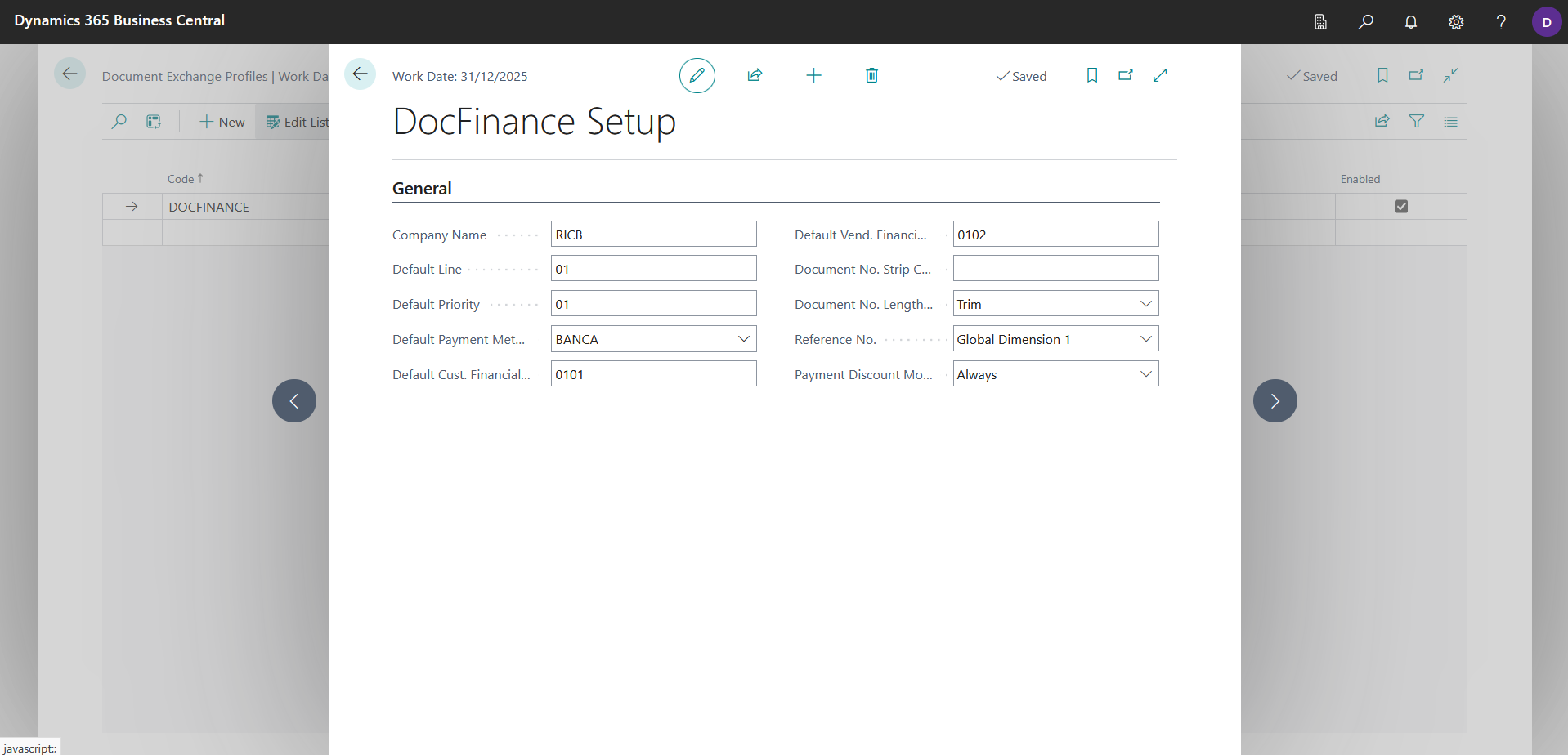Open the Payment Discount Mode dropdown

coord(1146,374)
